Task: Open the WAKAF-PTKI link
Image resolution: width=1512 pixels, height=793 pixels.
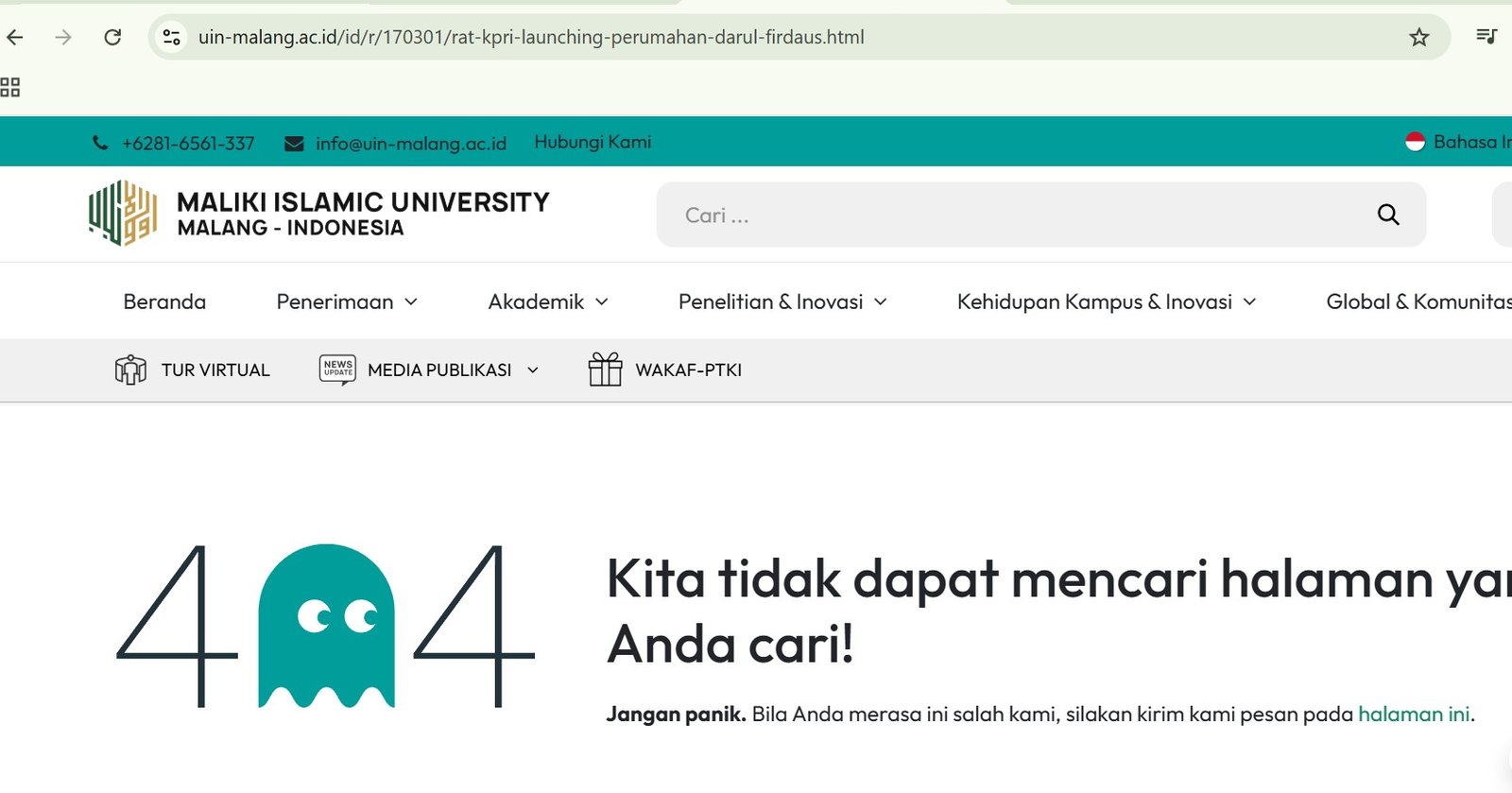Action: click(688, 370)
